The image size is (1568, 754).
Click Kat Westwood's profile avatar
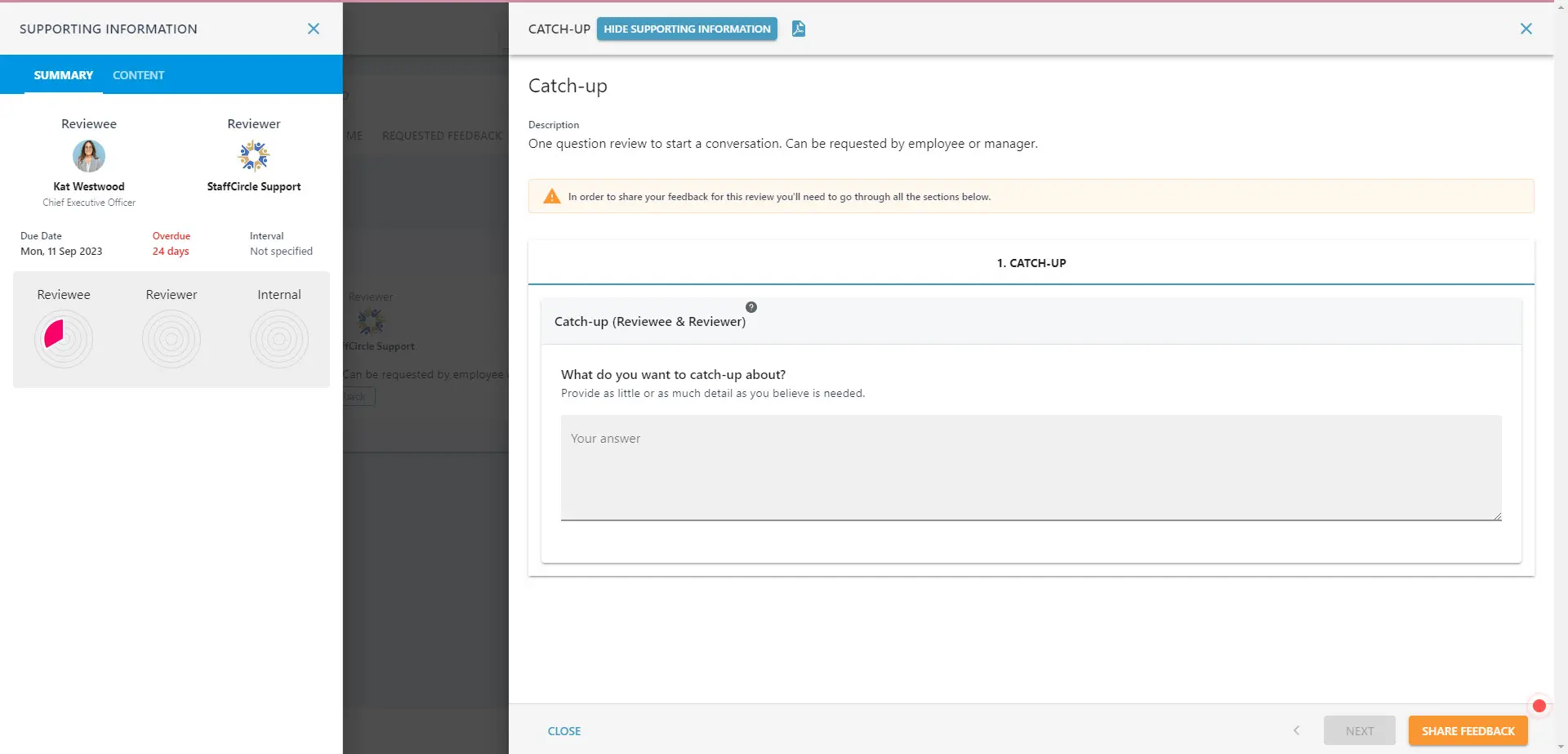89,156
